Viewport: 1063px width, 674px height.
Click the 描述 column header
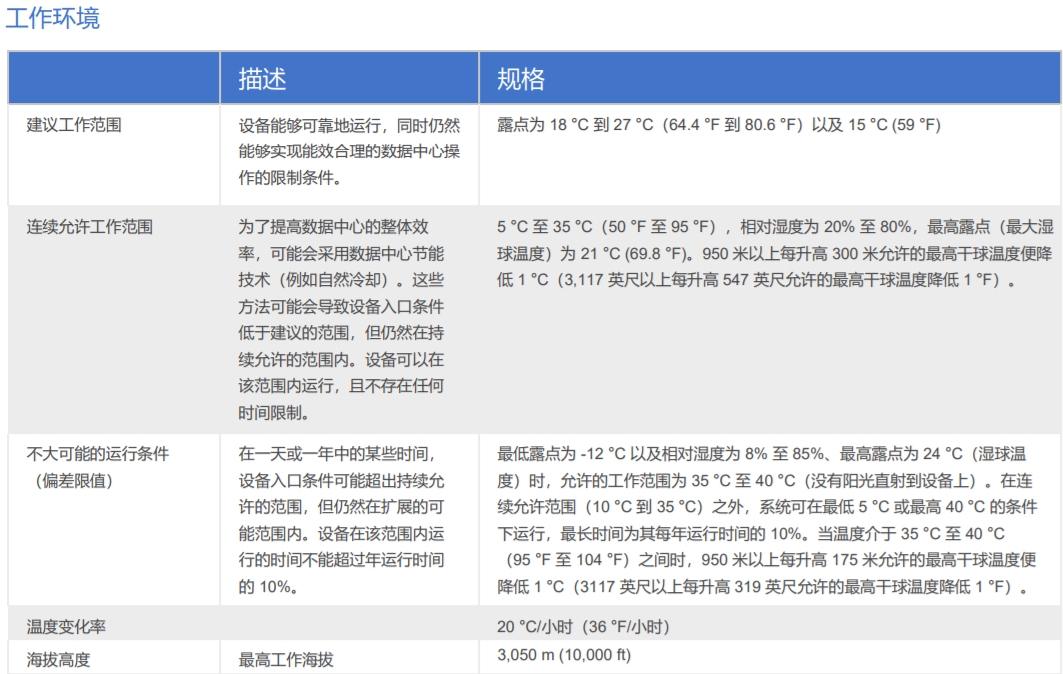pyautogui.click(x=262, y=80)
